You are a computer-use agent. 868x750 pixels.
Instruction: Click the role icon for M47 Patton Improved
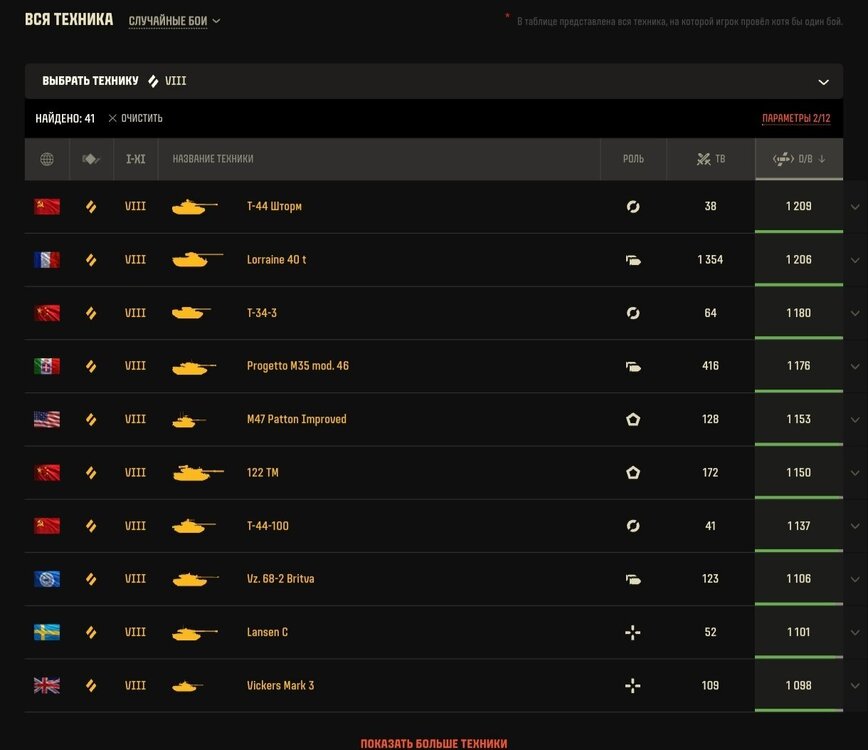pyautogui.click(x=633, y=420)
